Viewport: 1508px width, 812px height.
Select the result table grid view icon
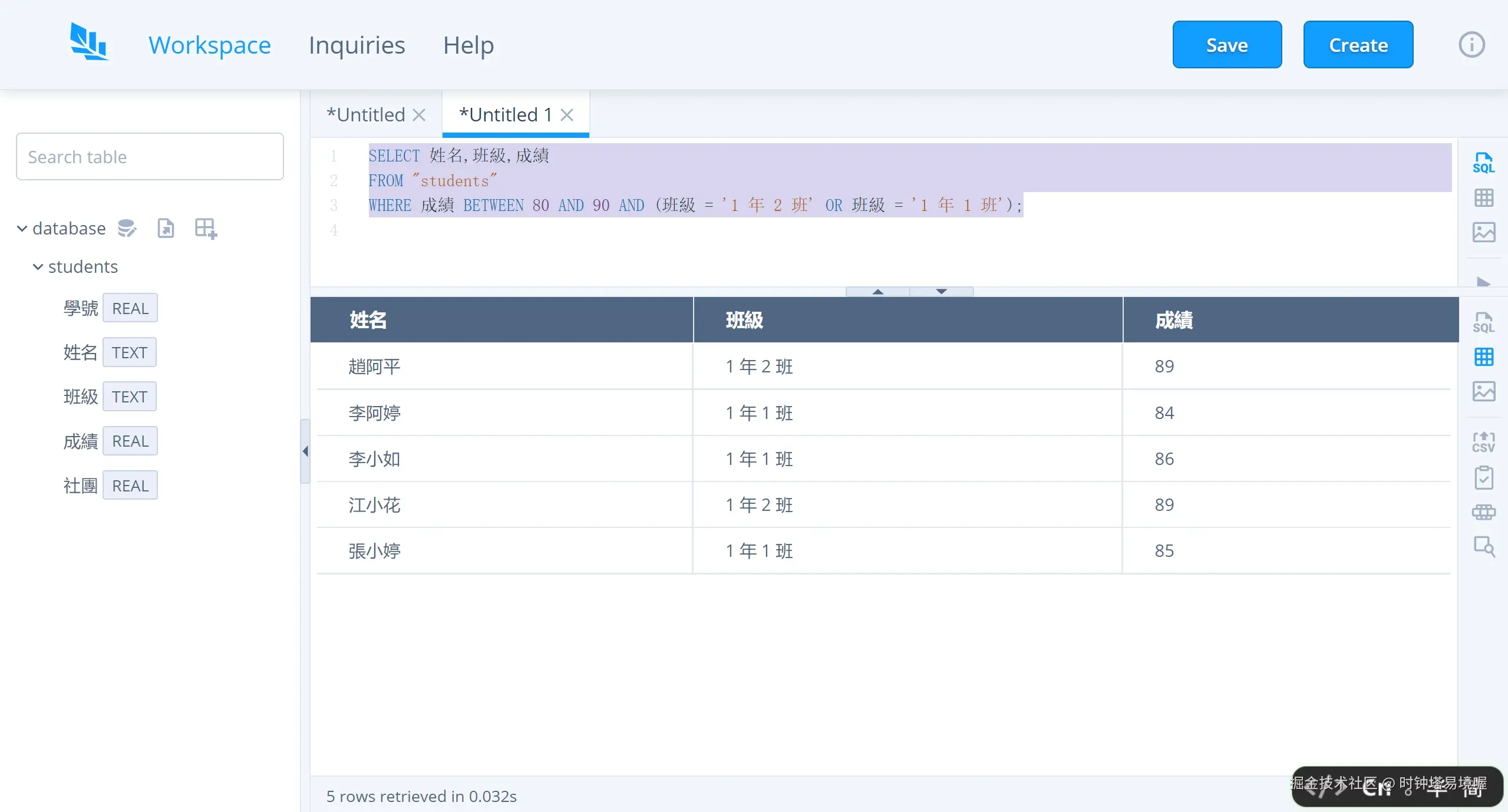1483,357
